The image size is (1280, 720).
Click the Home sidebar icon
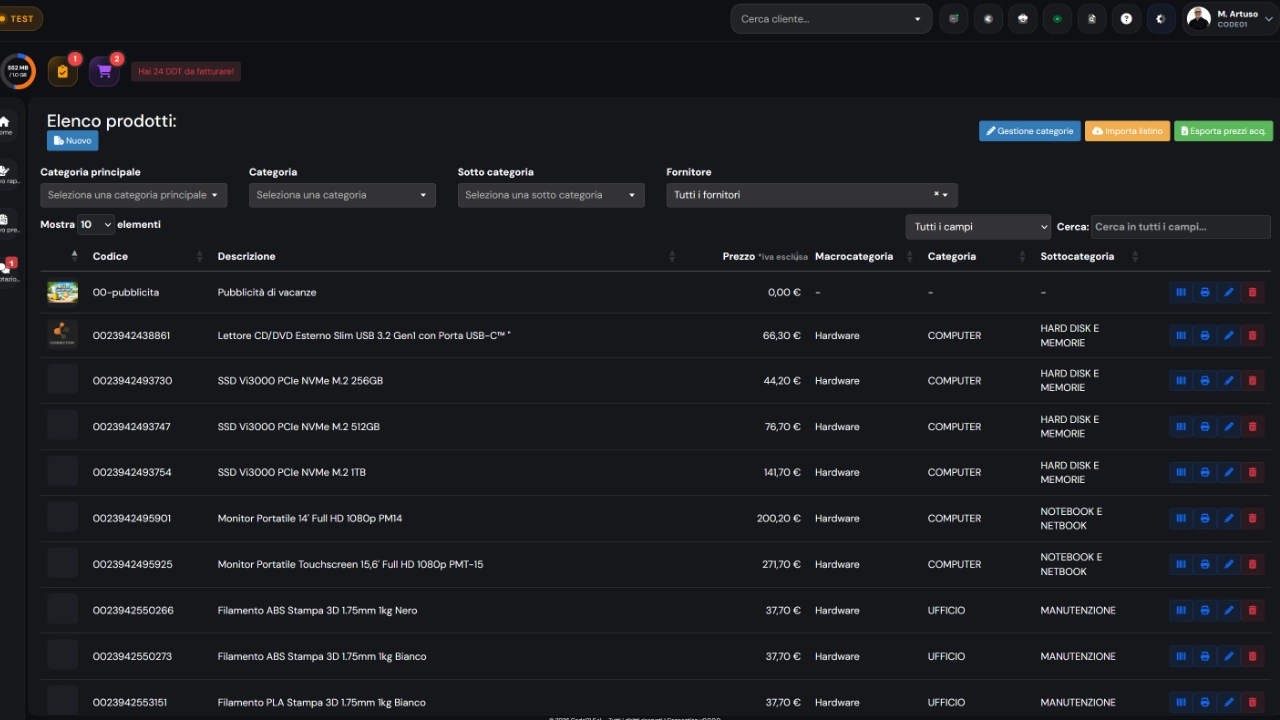[x=6, y=125]
